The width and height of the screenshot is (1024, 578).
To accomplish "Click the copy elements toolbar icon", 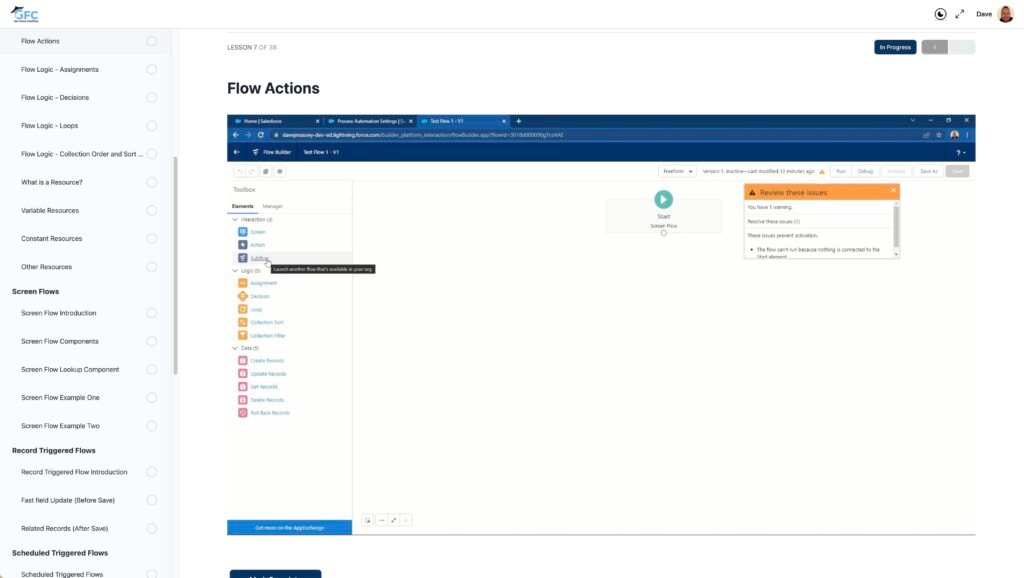I will pyautogui.click(x=265, y=171).
